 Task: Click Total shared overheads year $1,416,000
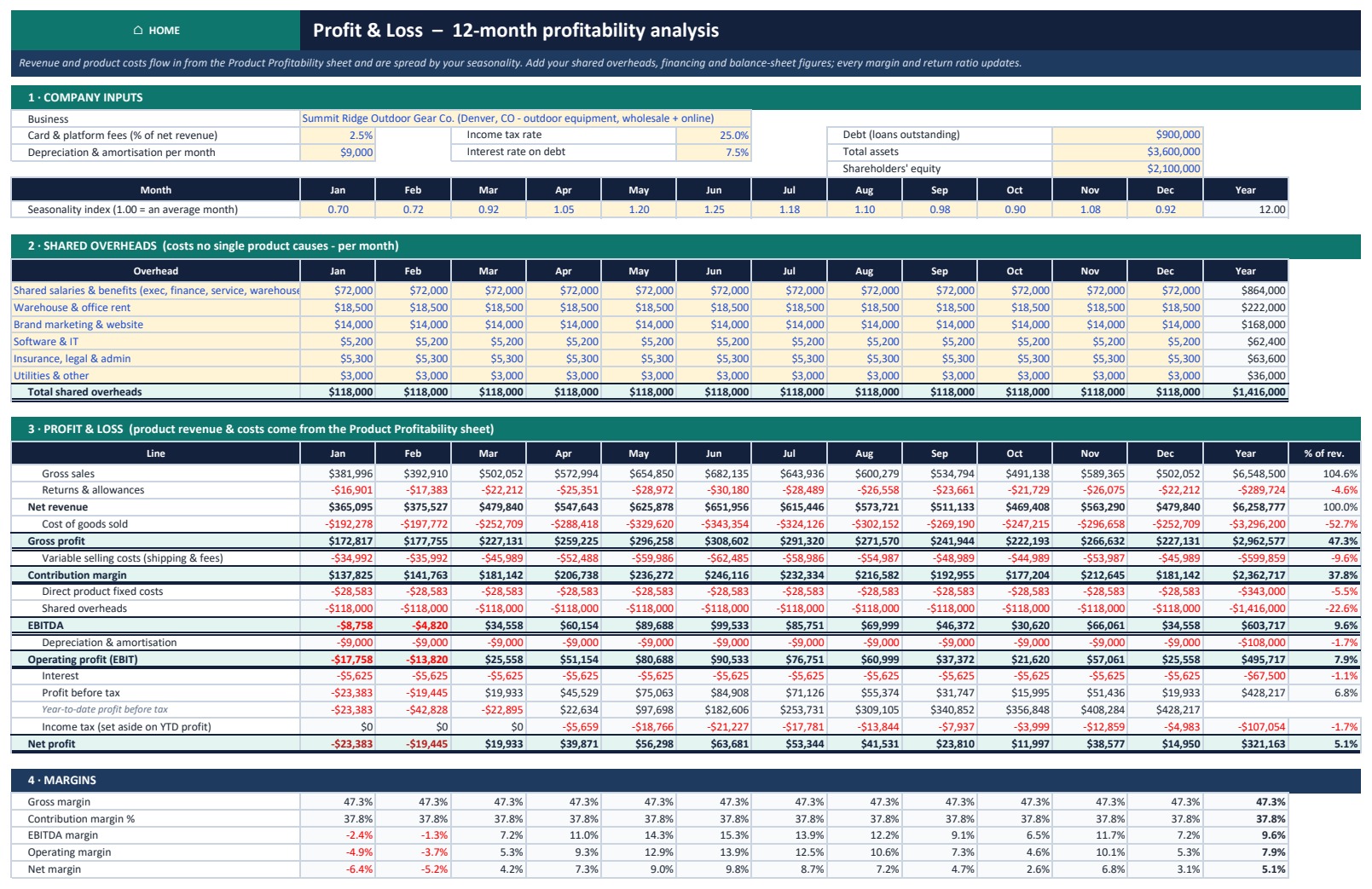(1246, 392)
